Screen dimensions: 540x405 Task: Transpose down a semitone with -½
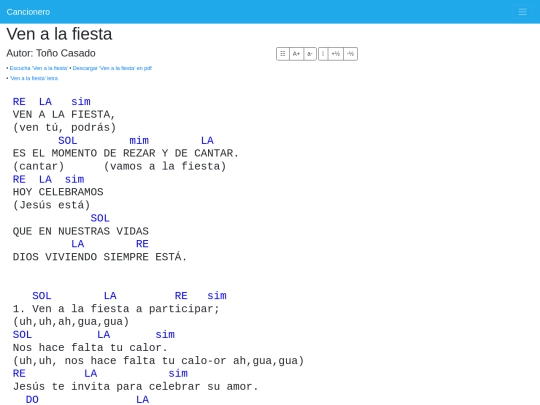click(x=351, y=54)
